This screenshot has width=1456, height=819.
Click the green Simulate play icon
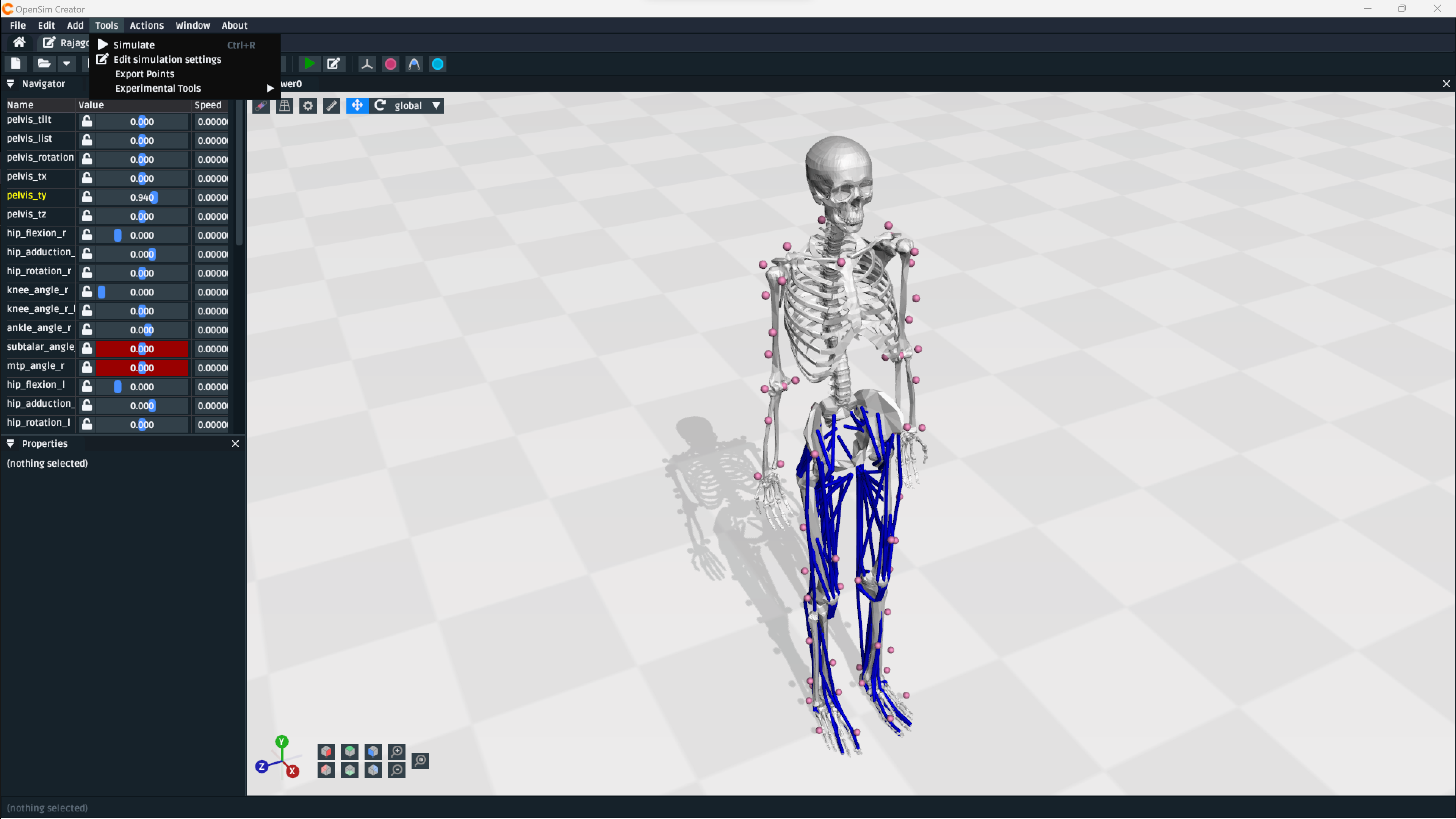[309, 64]
